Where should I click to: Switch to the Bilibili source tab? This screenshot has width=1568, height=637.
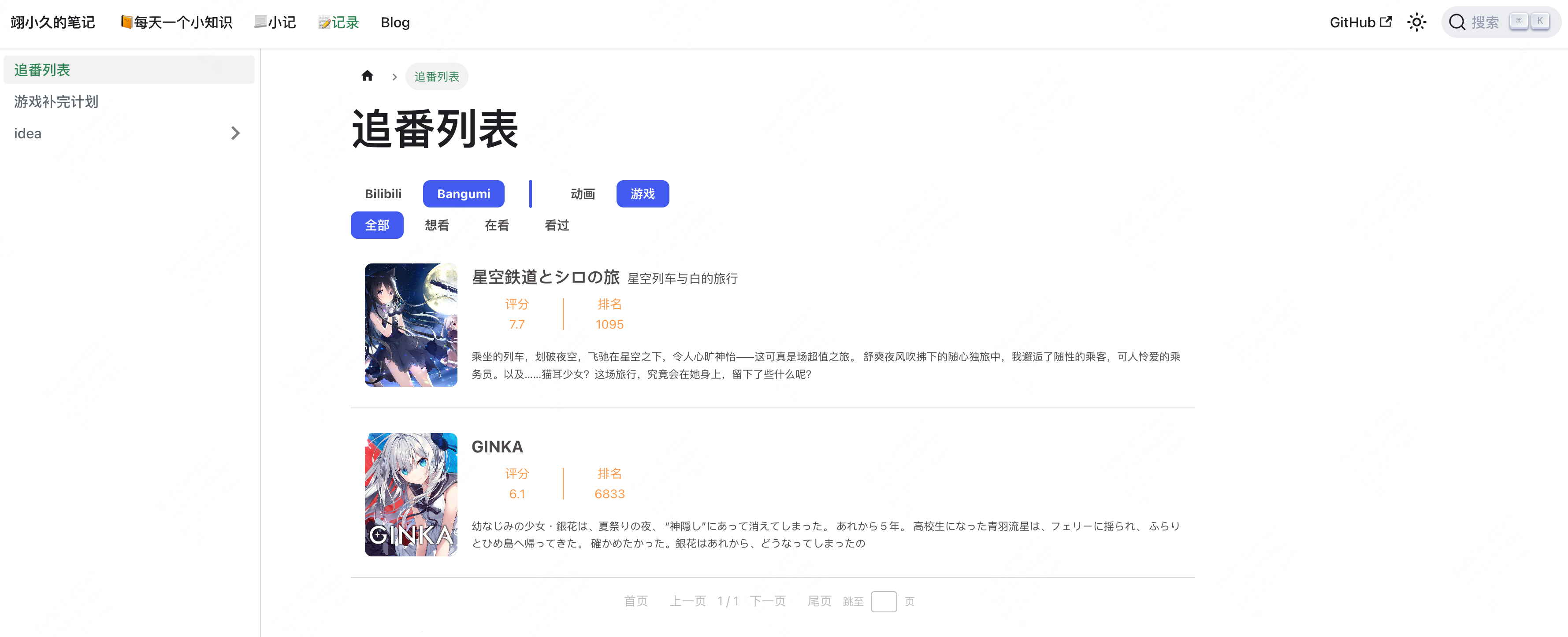(383, 193)
